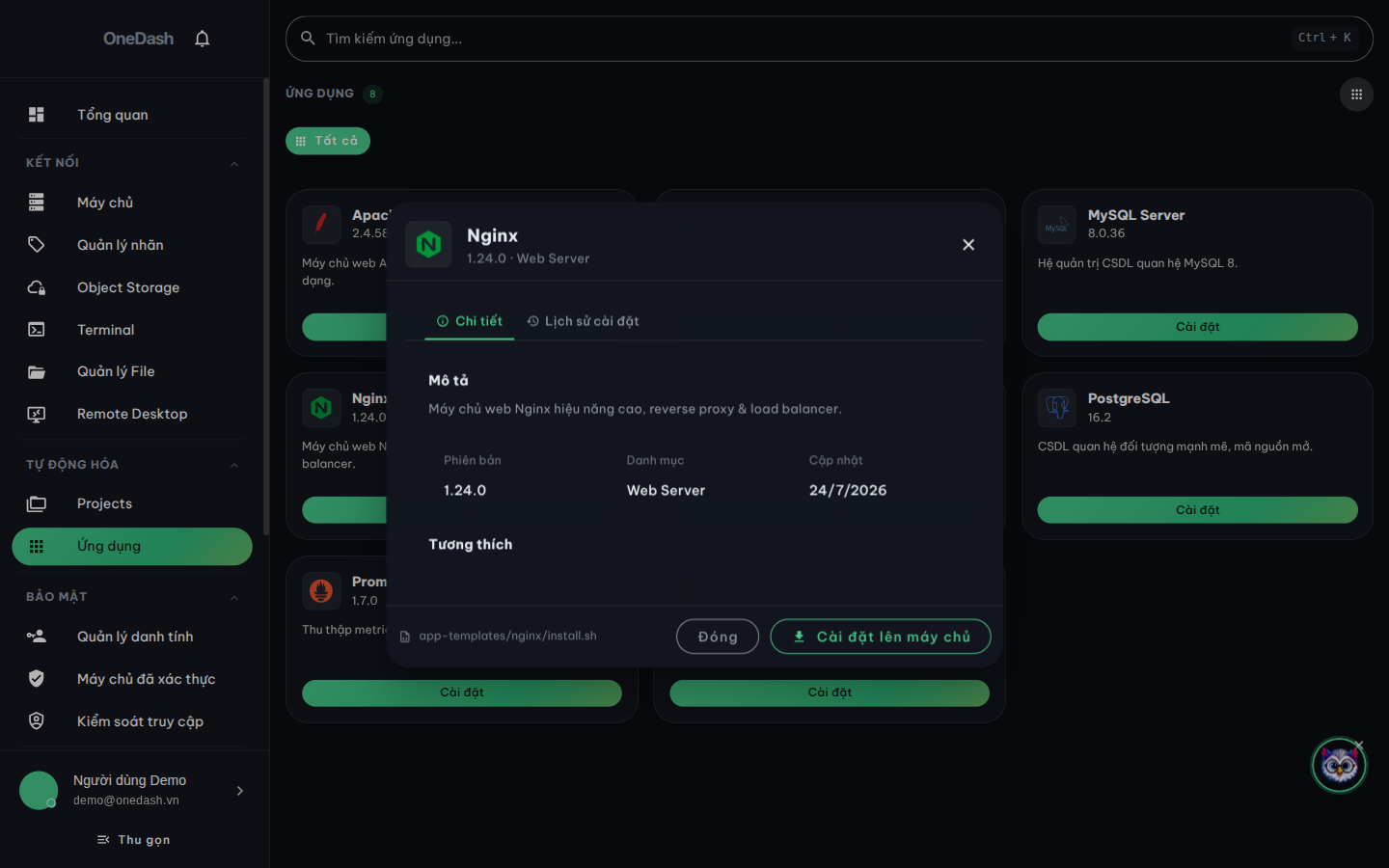
Task: Click the Nginx logo in dialog header
Action: click(x=428, y=244)
